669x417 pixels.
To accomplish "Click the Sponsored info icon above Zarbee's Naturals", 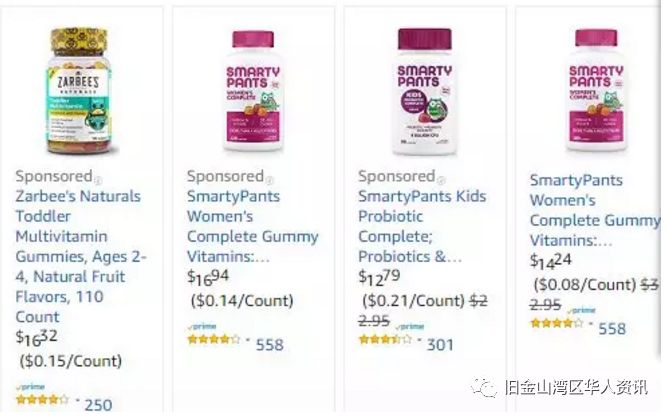I will pos(98,177).
